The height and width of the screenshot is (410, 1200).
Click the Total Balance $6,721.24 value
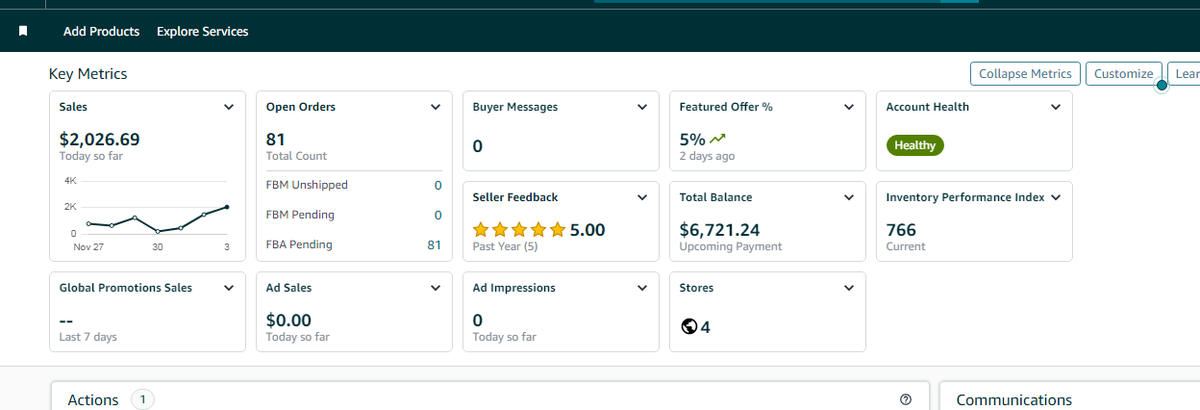pyautogui.click(x=720, y=230)
